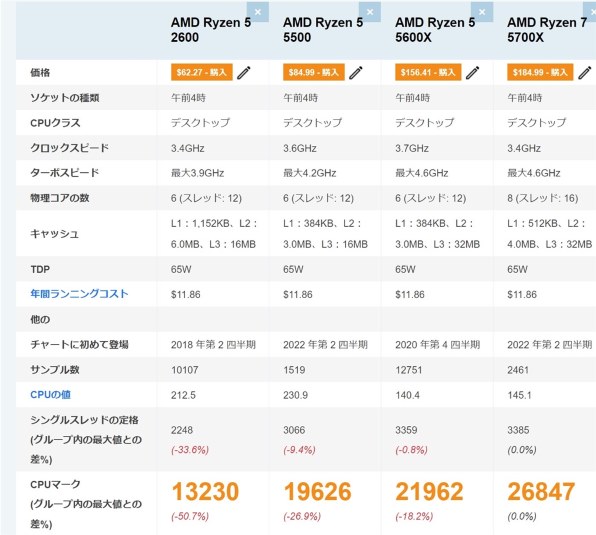The image size is (596, 535).
Task: Click single thread rating 3066
Action: click(294, 430)
